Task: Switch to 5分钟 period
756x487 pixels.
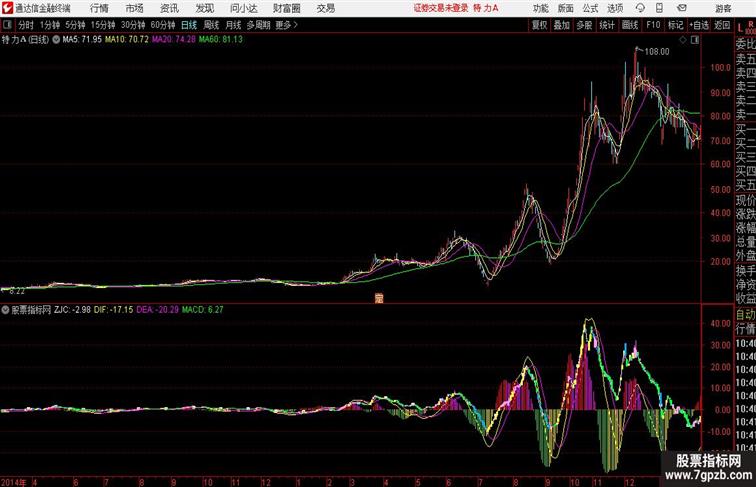Action: pyautogui.click(x=75, y=25)
